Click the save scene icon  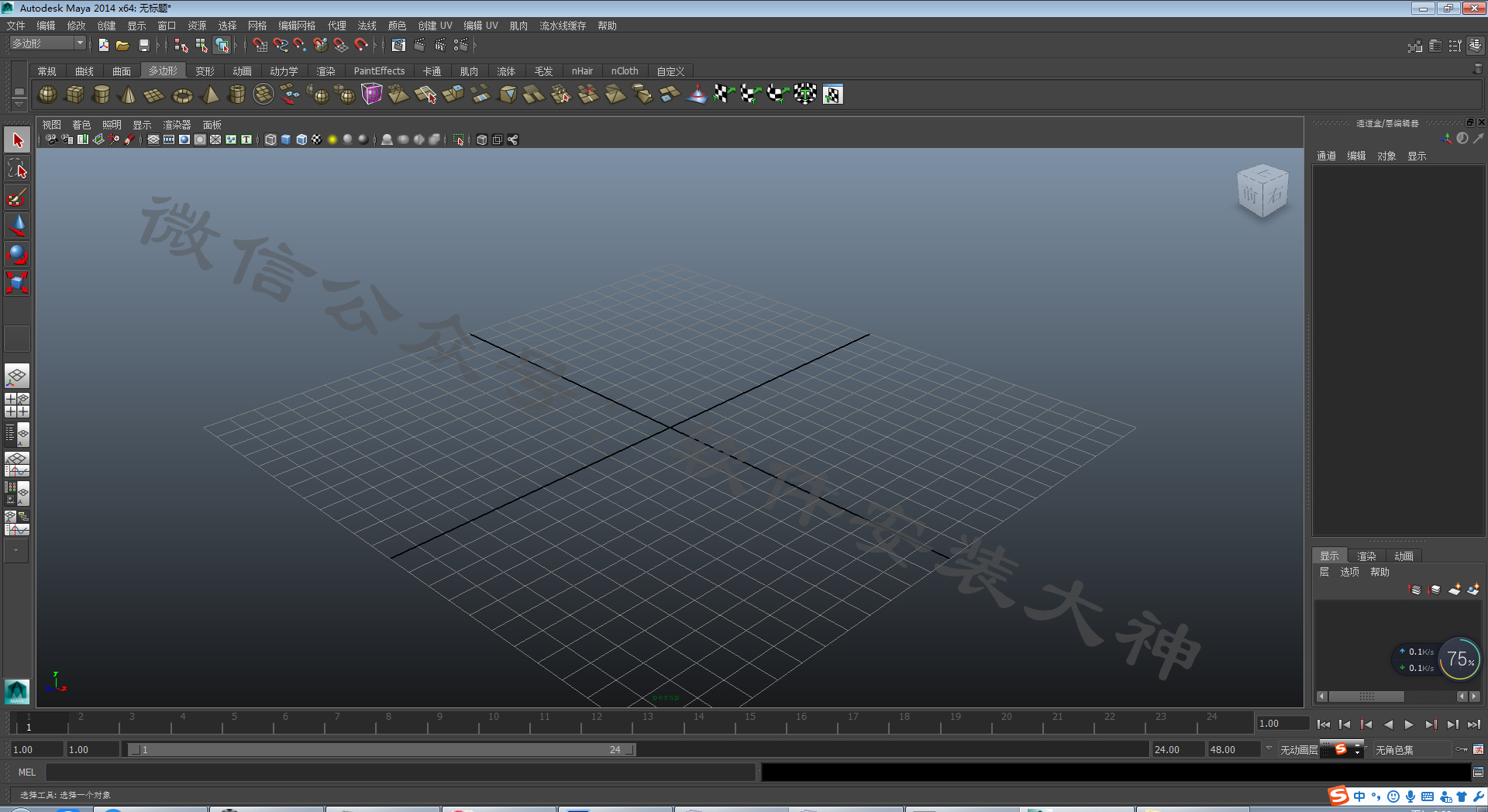143,45
